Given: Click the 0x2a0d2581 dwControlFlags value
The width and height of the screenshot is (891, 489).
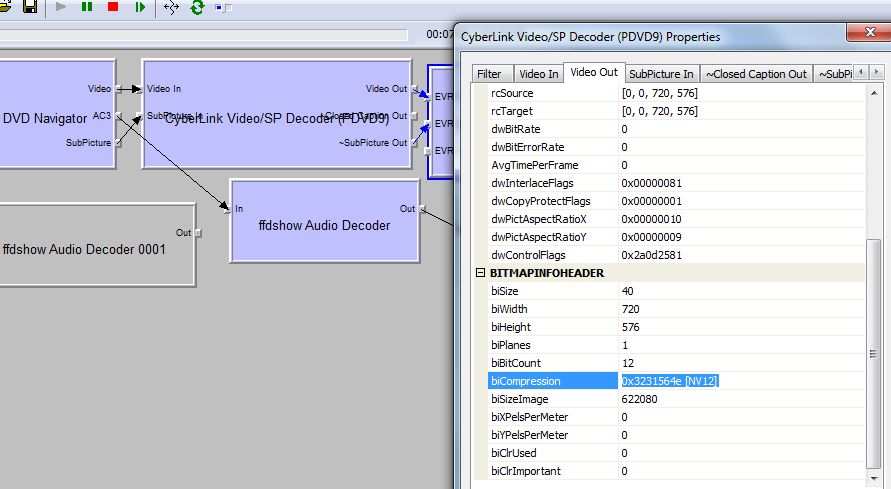Looking at the screenshot, I should tap(651, 255).
